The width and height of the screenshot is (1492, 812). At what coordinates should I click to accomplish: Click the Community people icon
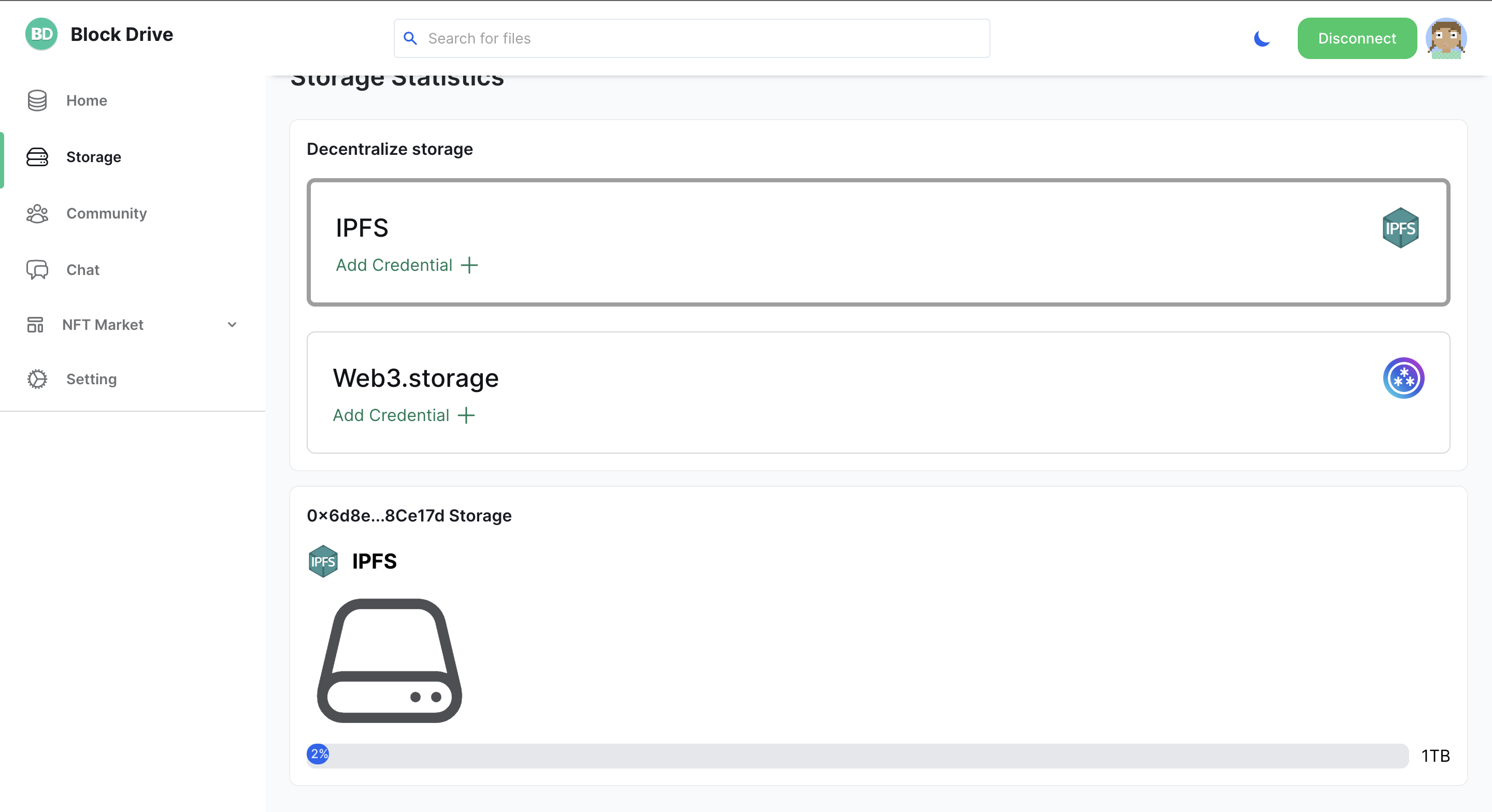(x=37, y=213)
